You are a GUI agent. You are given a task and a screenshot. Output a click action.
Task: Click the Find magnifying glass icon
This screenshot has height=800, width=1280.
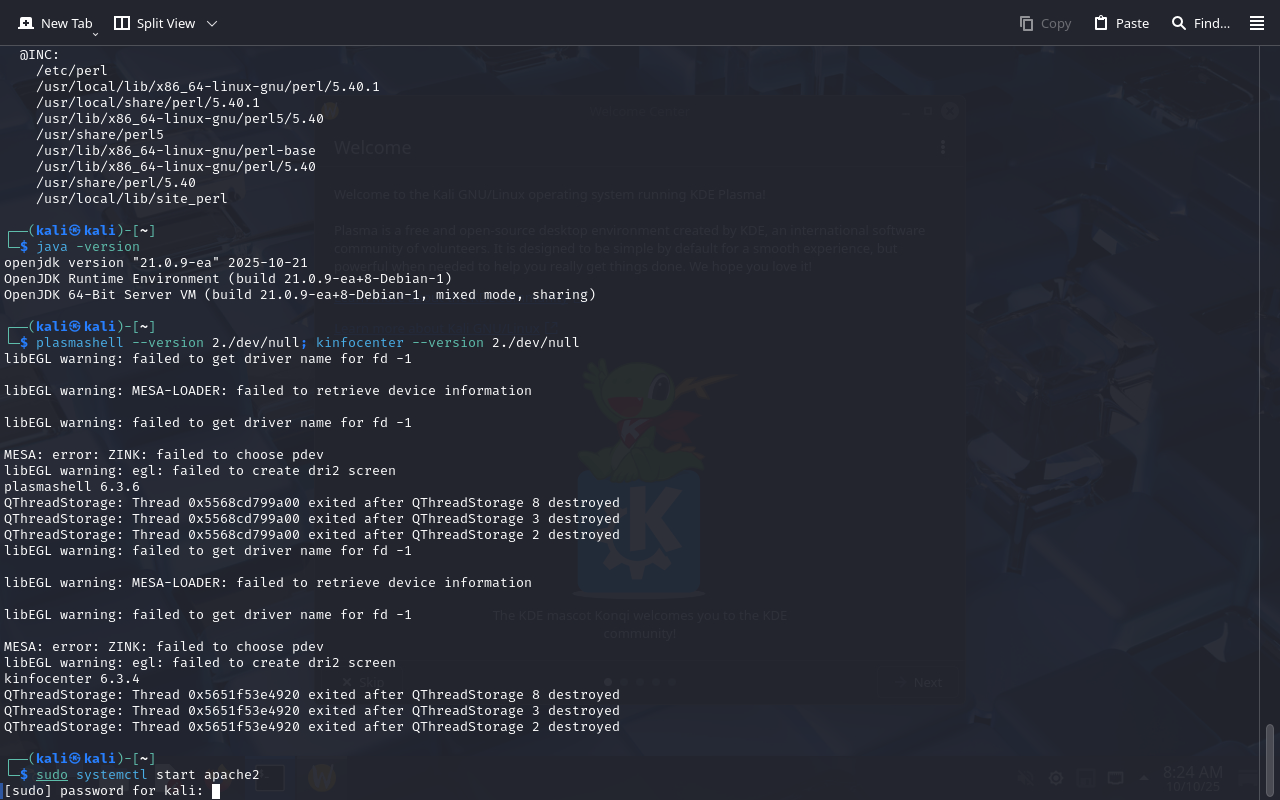[1179, 23]
